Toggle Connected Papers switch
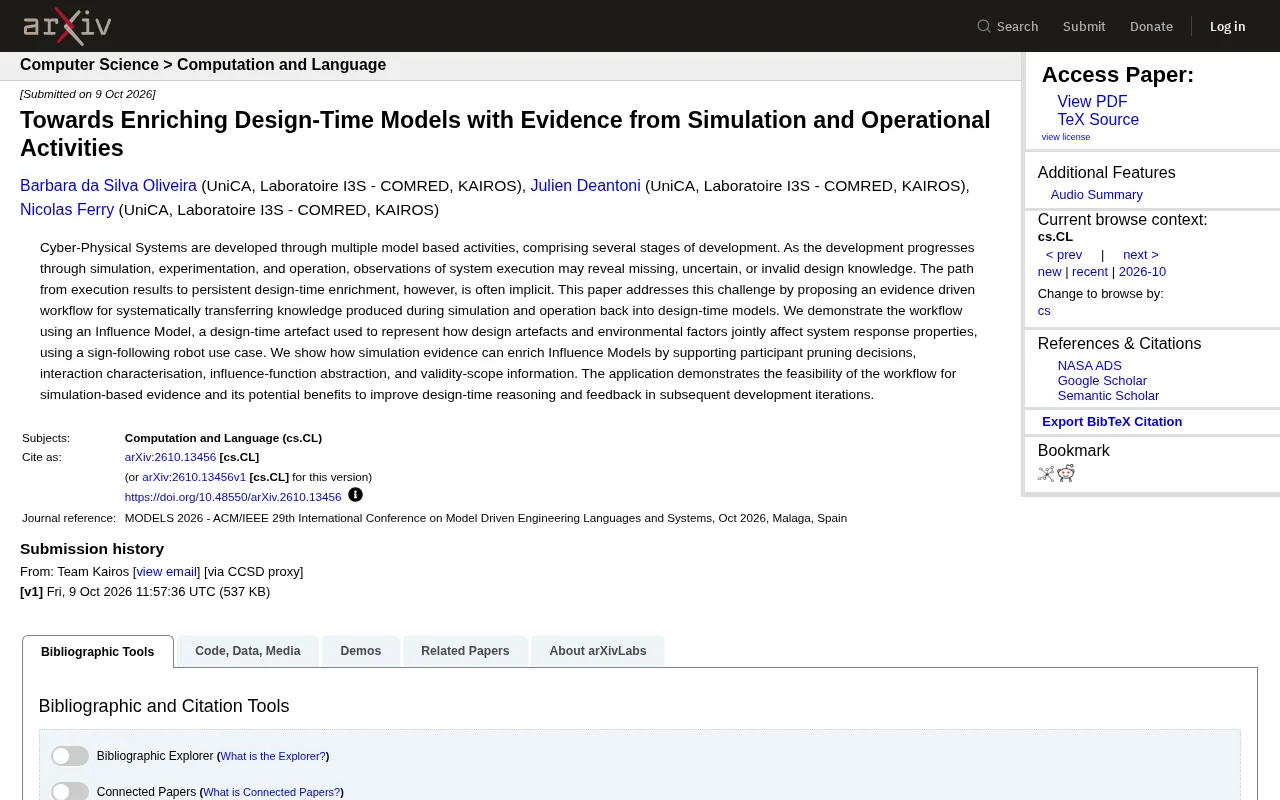The width and height of the screenshot is (1280, 800). (70, 792)
